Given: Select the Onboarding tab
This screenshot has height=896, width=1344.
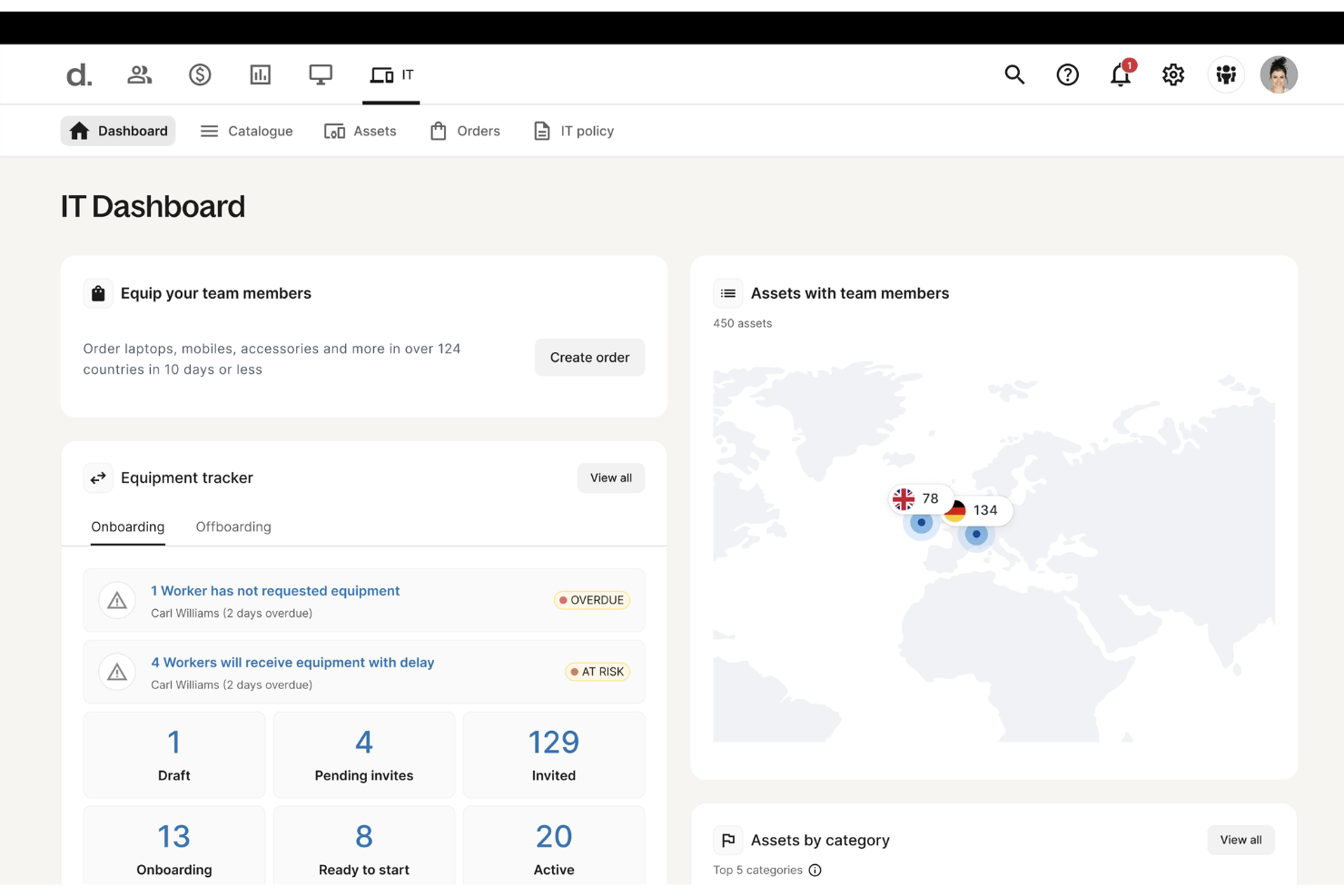Looking at the screenshot, I should (x=127, y=527).
